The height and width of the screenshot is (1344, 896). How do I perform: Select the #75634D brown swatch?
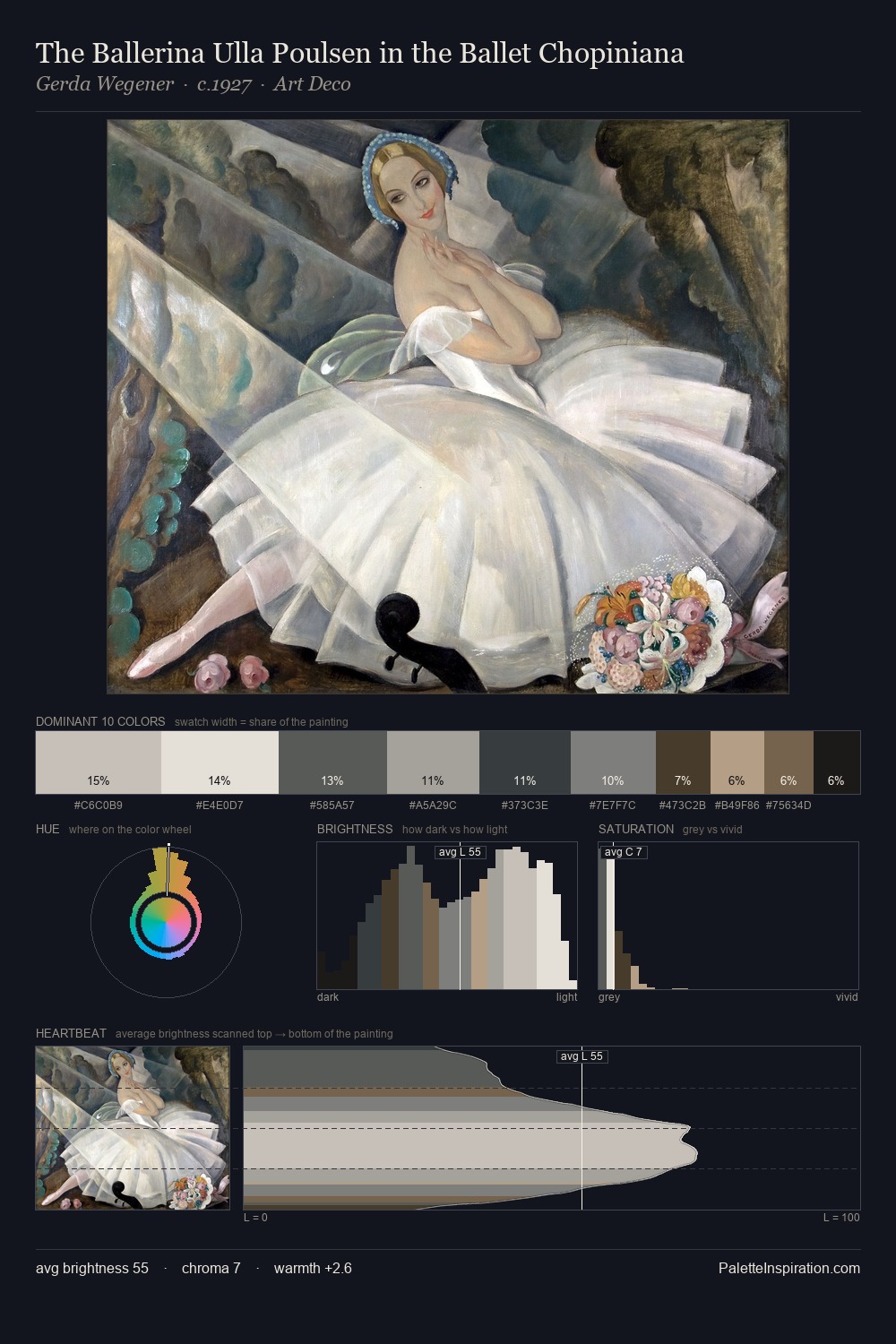point(788,762)
